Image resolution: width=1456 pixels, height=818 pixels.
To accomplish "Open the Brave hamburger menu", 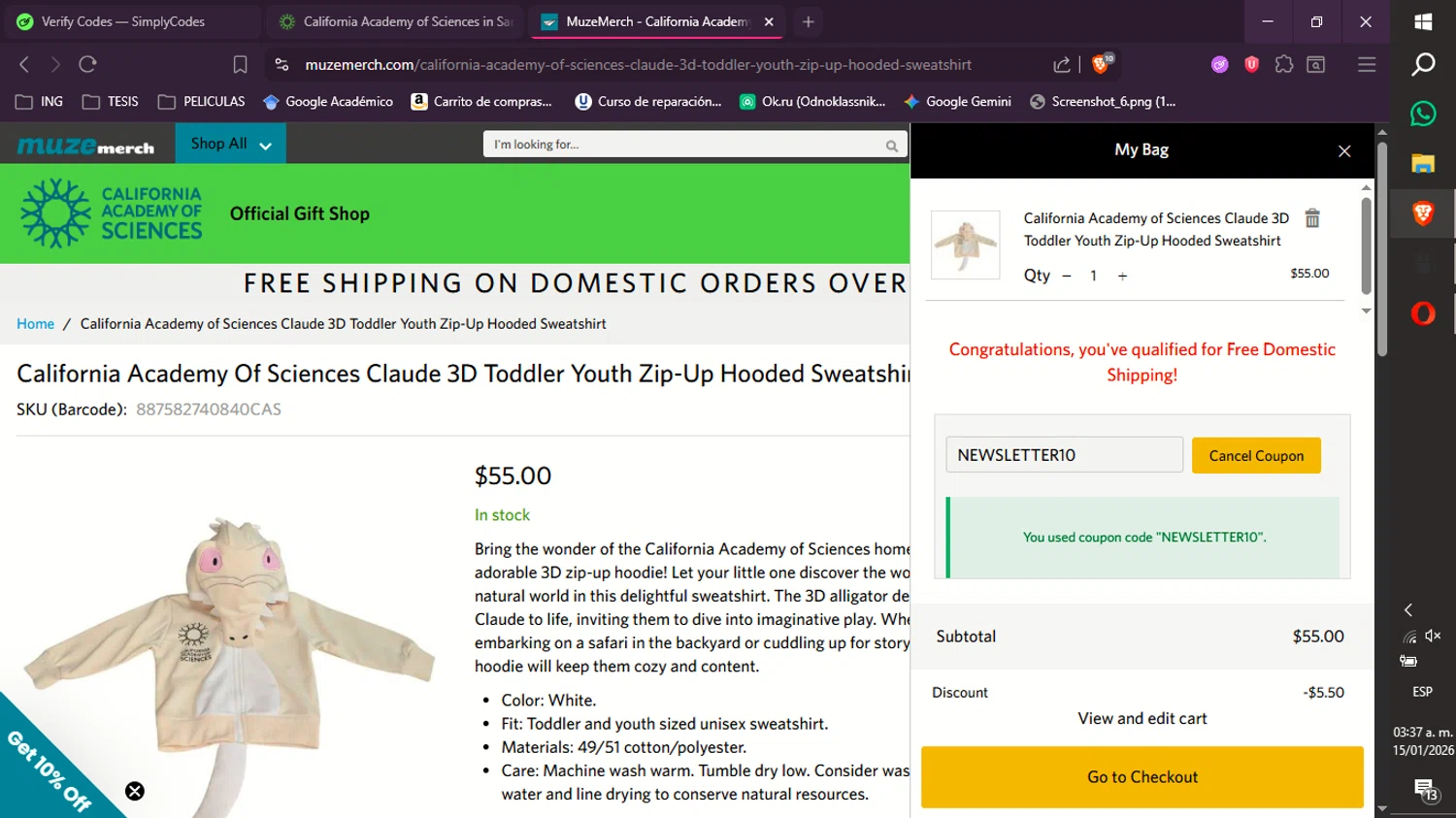I will tap(1367, 64).
